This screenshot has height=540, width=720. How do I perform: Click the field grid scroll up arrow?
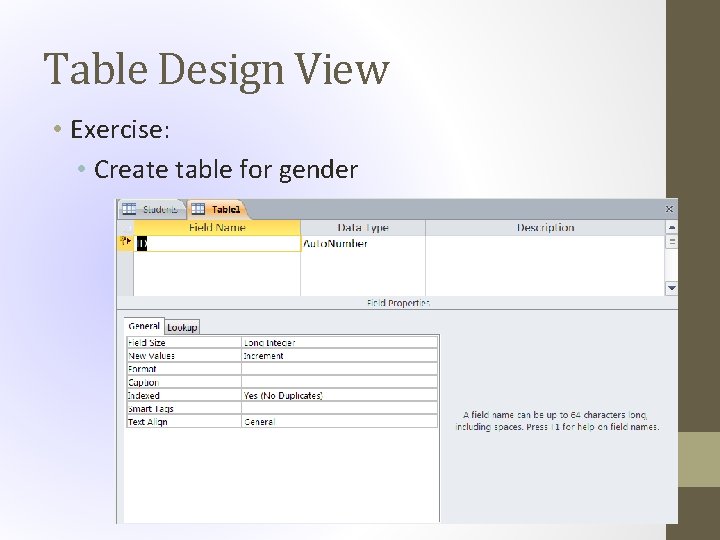point(671,227)
